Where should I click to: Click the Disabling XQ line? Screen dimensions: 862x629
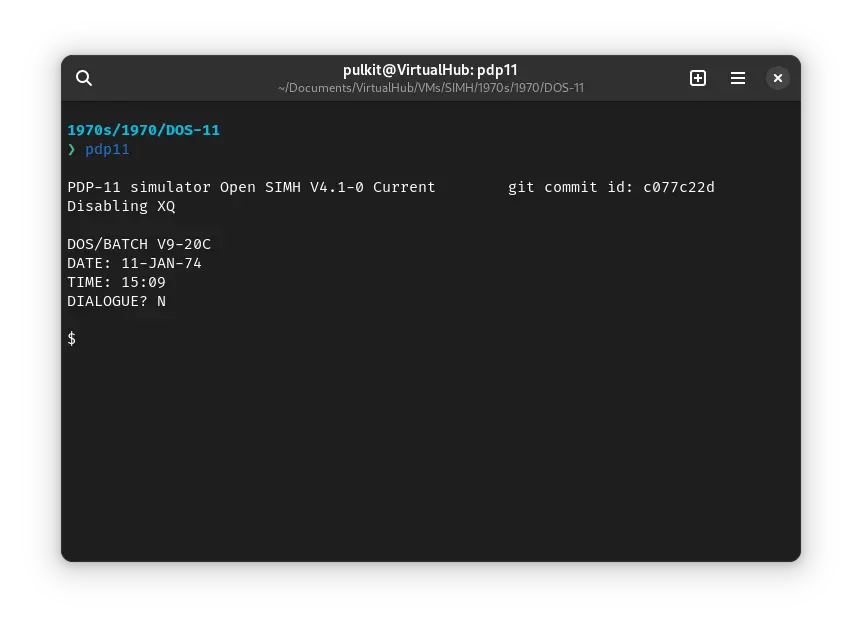point(121,206)
